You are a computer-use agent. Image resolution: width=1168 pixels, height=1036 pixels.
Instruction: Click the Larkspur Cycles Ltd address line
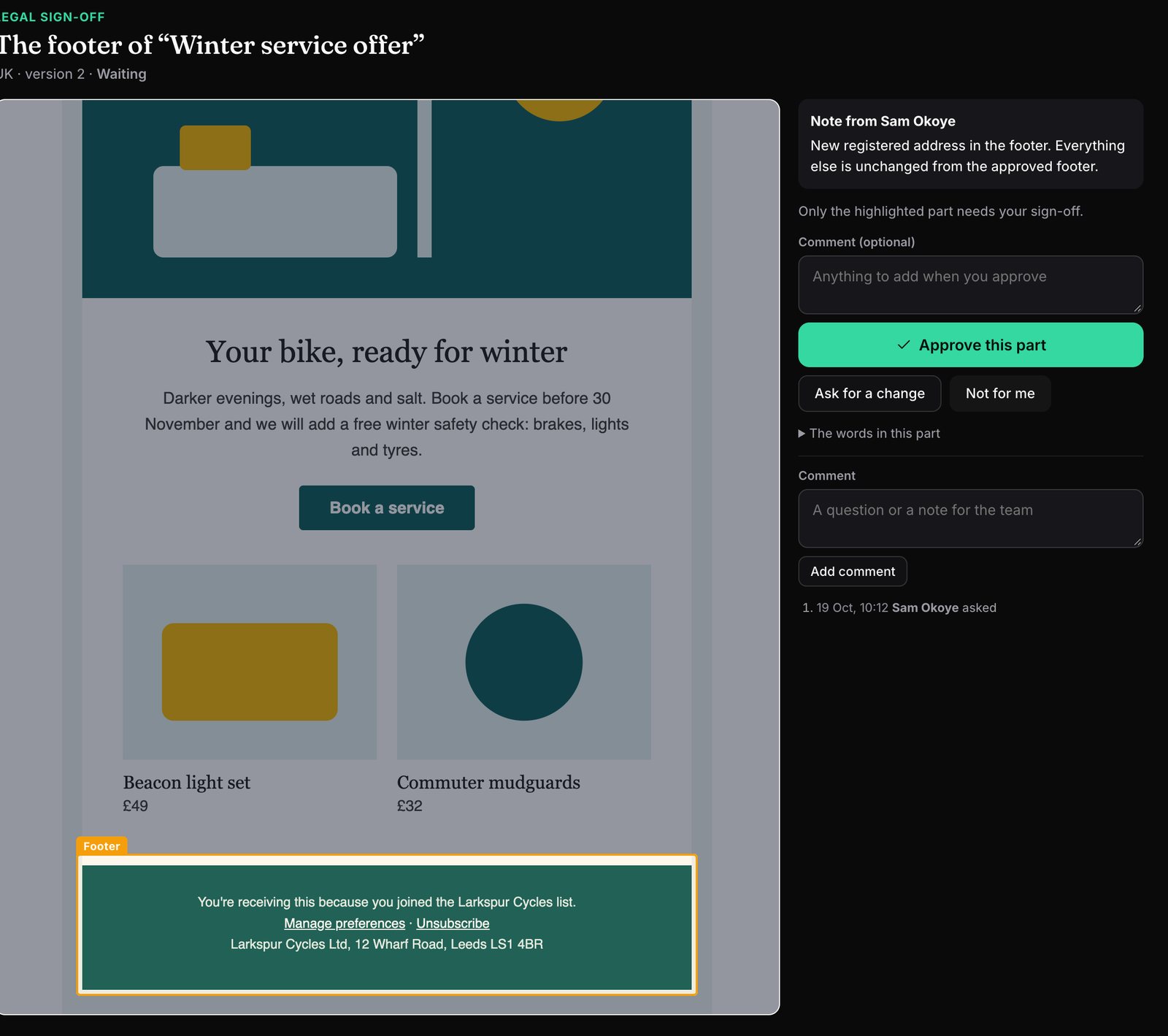pyautogui.click(x=387, y=944)
